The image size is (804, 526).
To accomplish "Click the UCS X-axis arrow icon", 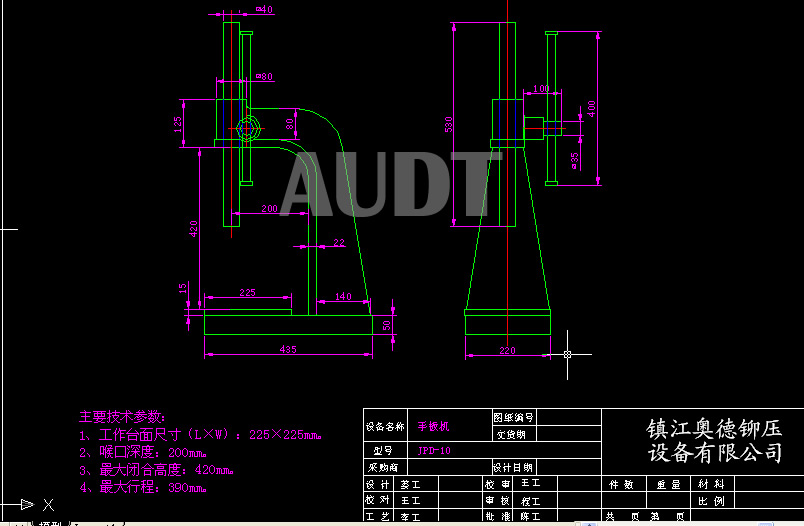I will 30,504.
